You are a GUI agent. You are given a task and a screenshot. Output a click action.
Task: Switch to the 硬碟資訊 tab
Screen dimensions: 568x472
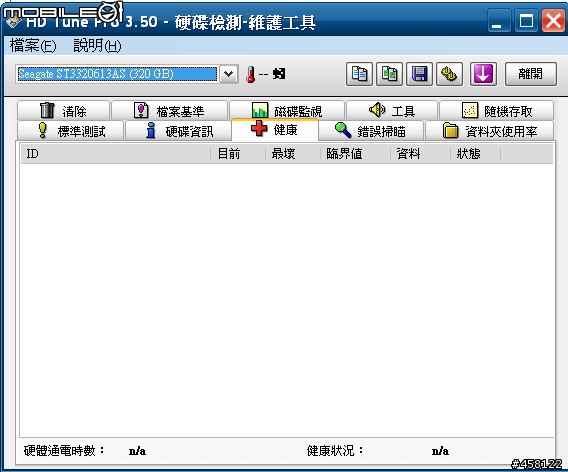[178, 131]
